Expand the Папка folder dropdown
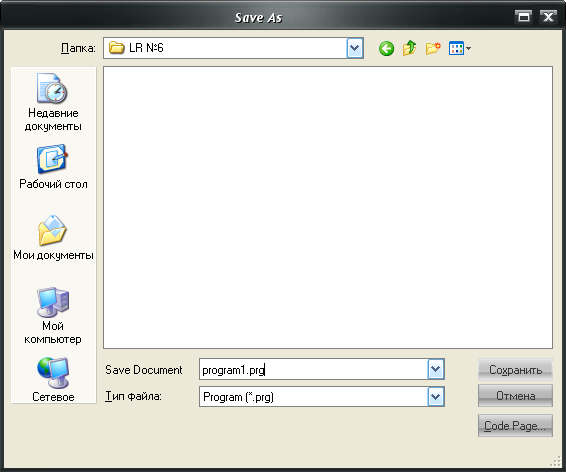This screenshot has height=472, width=566. pyautogui.click(x=355, y=48)
